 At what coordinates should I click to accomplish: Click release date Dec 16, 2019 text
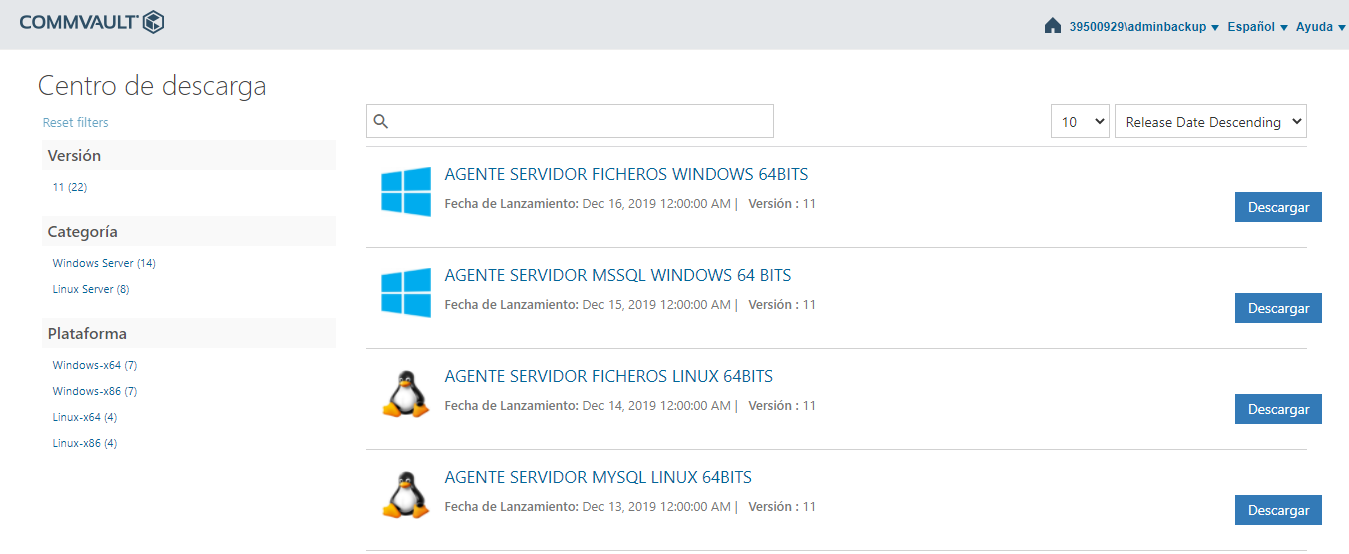click(656, 204)
